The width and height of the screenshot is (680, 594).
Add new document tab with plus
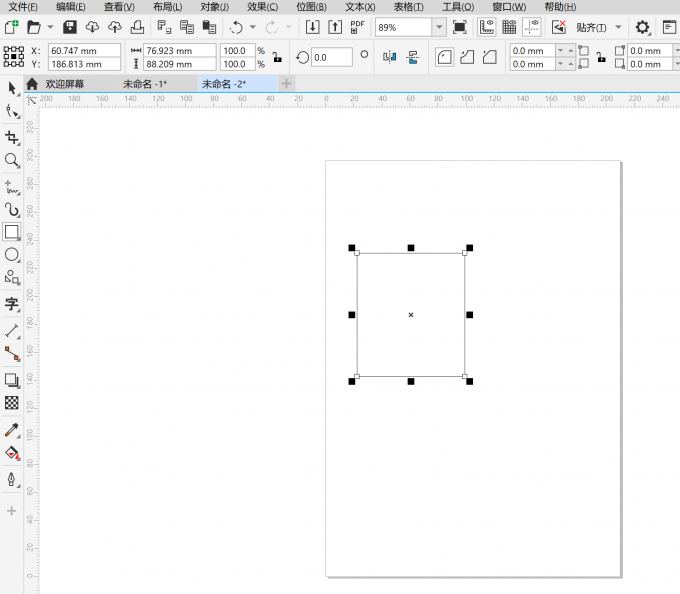(286, 83)
